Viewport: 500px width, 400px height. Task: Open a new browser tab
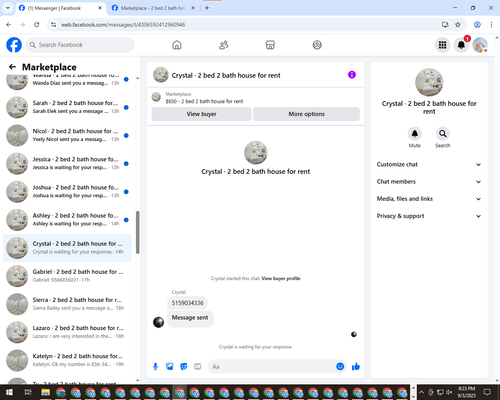pyautogui.click(x=207, y=8)
